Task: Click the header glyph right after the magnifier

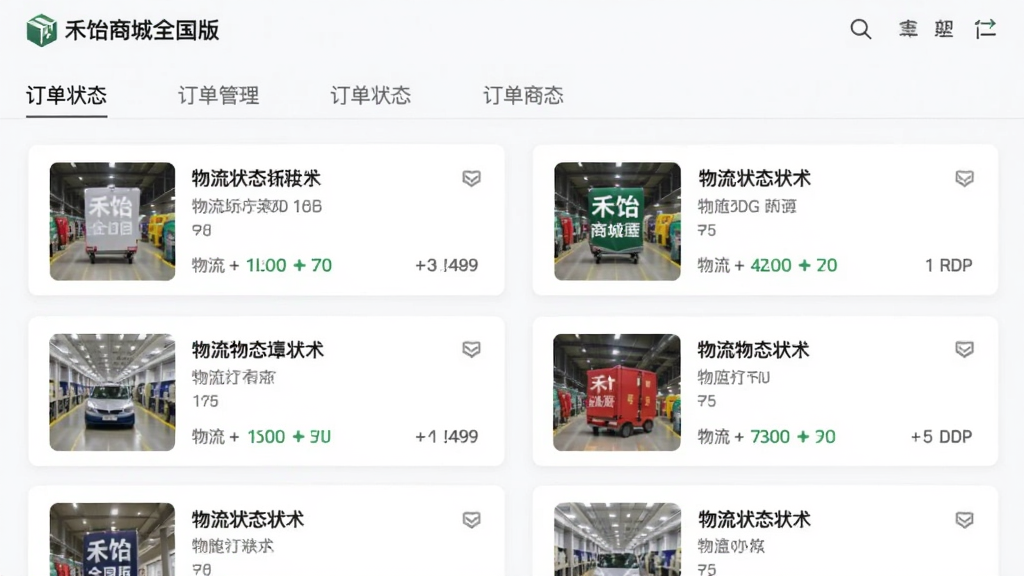Action: [x=908, y=29]
